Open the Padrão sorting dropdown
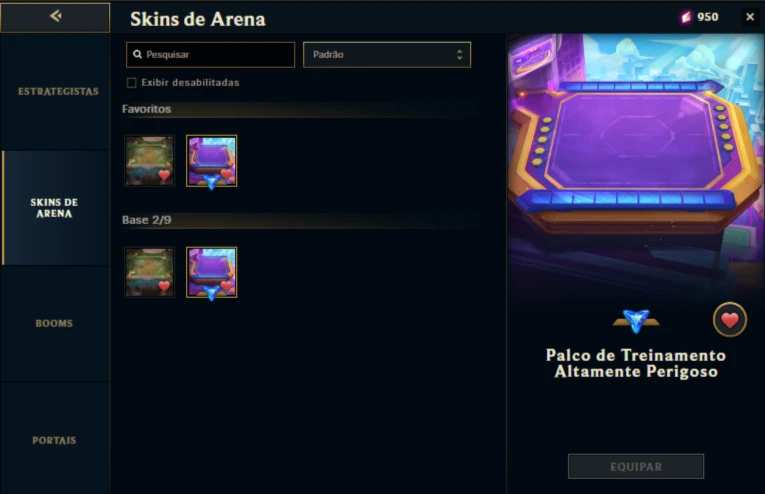765x494 pixels. tap(387, 55)
